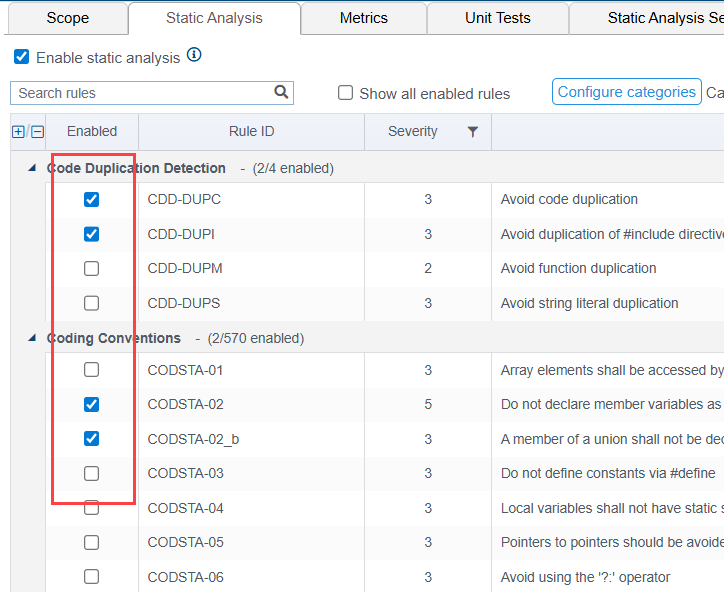The width and height of the screenshot is (724, 592).
Task: Enable the CDD-DUPM rule checkbox
Action: click(x=91, y=268)
